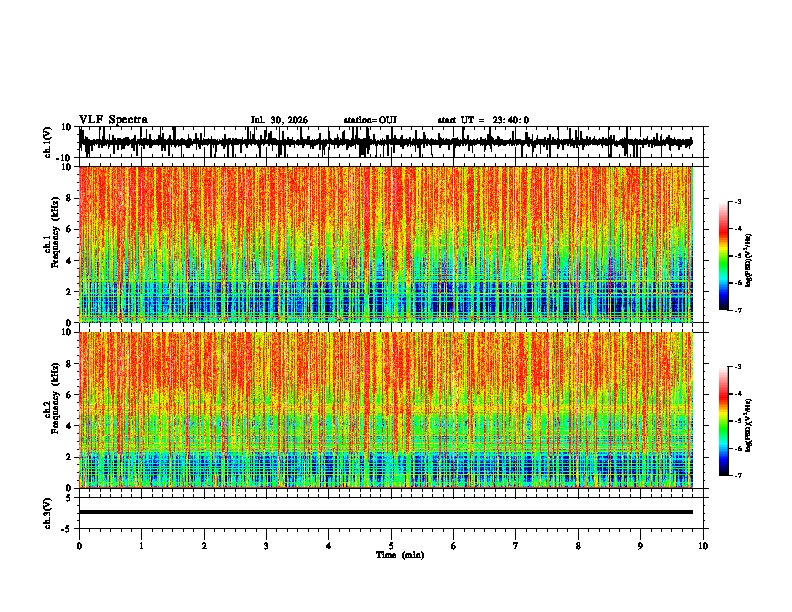
Task: Click the time axis tick label 6
Action: pyautogui.click(x=454, y=546)
